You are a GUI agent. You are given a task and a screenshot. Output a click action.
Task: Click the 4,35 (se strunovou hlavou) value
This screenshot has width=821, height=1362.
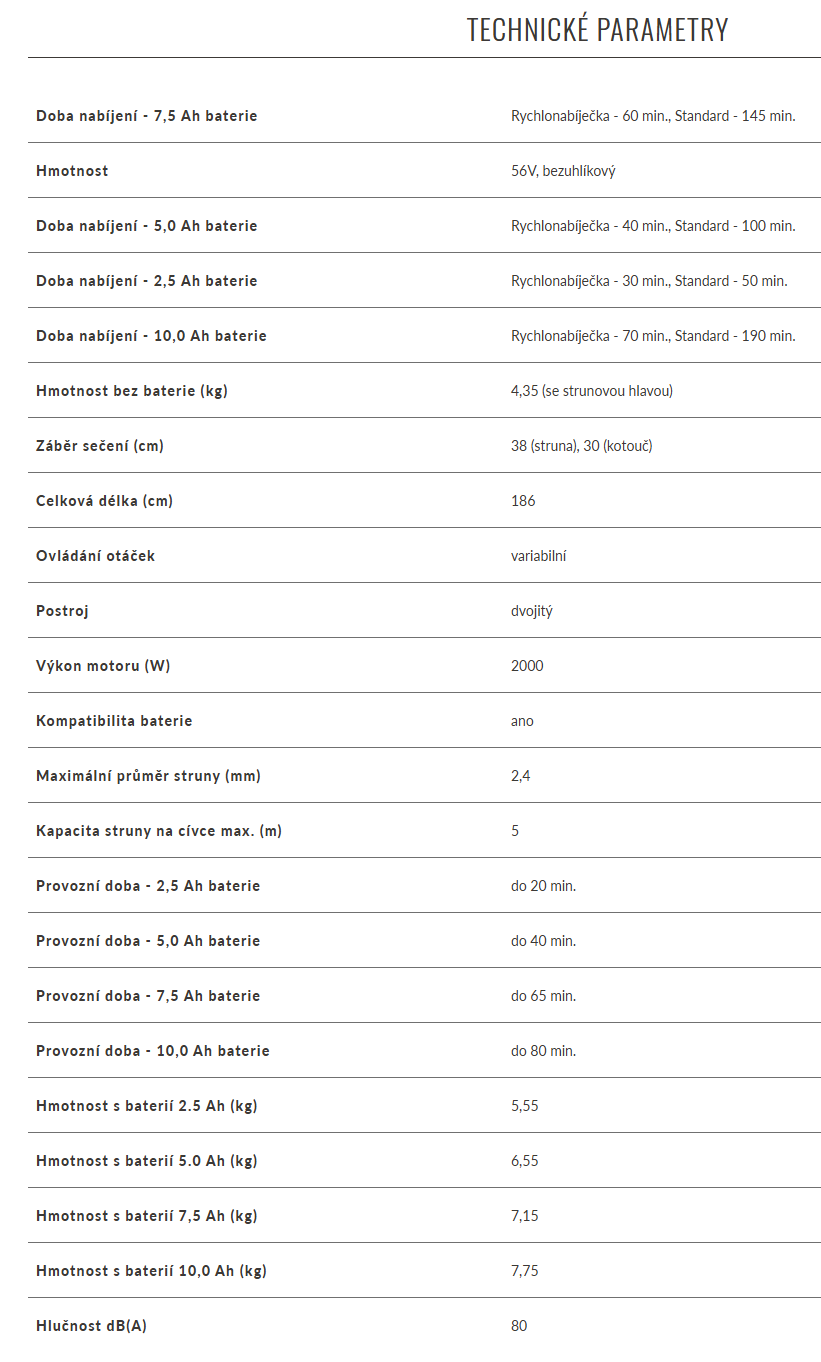coord(592,391)
